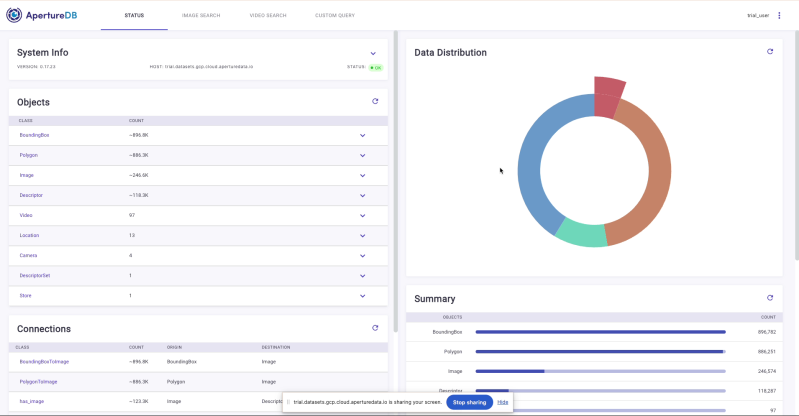Refresh the Summary panel

click(770, 298)
